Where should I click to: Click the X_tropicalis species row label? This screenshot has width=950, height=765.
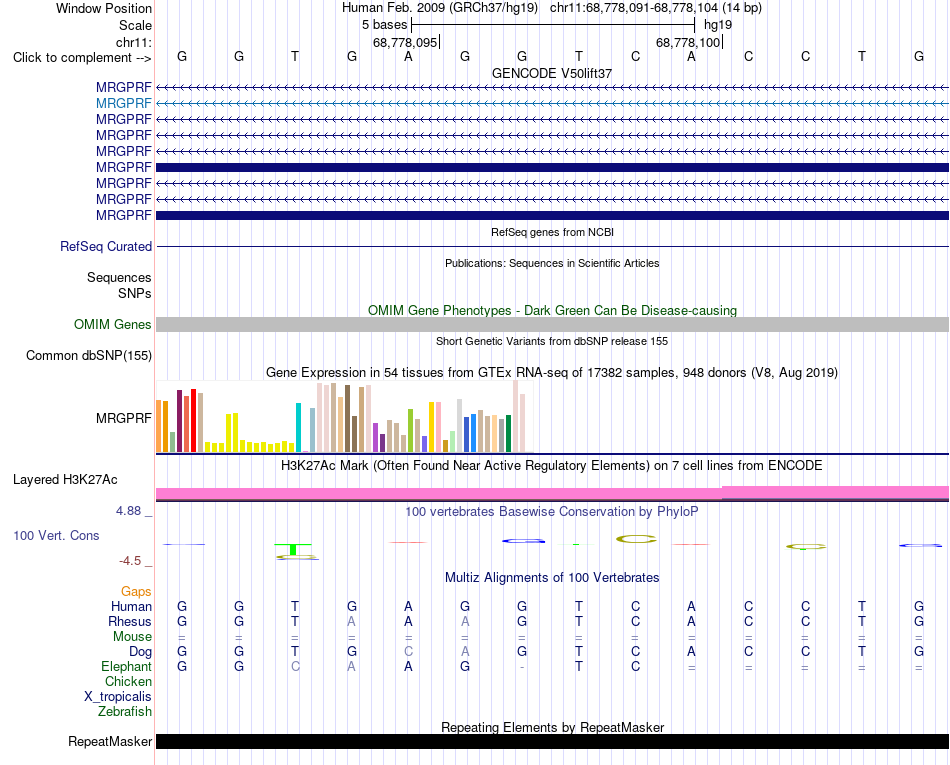click(x=118, y=697)
